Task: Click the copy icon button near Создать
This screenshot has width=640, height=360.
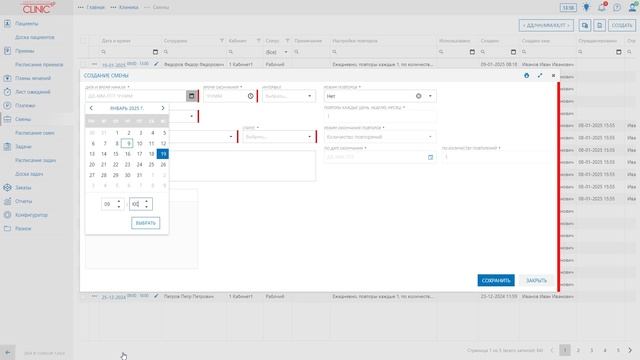Action: click(x=585, y=25)
